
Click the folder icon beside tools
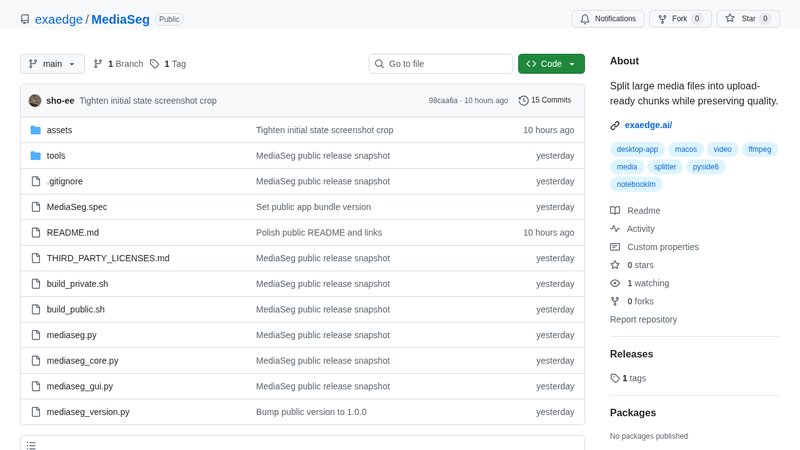coord(36,156)
